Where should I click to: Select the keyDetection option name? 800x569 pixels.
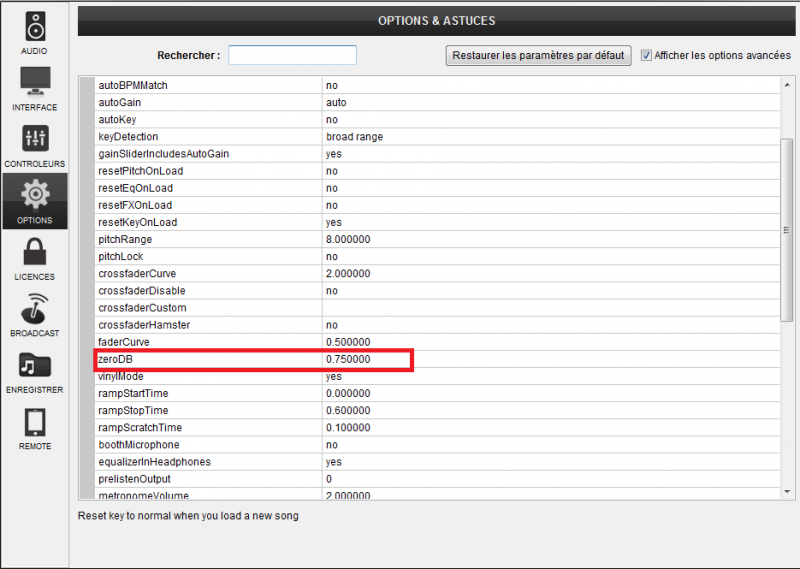128,137
